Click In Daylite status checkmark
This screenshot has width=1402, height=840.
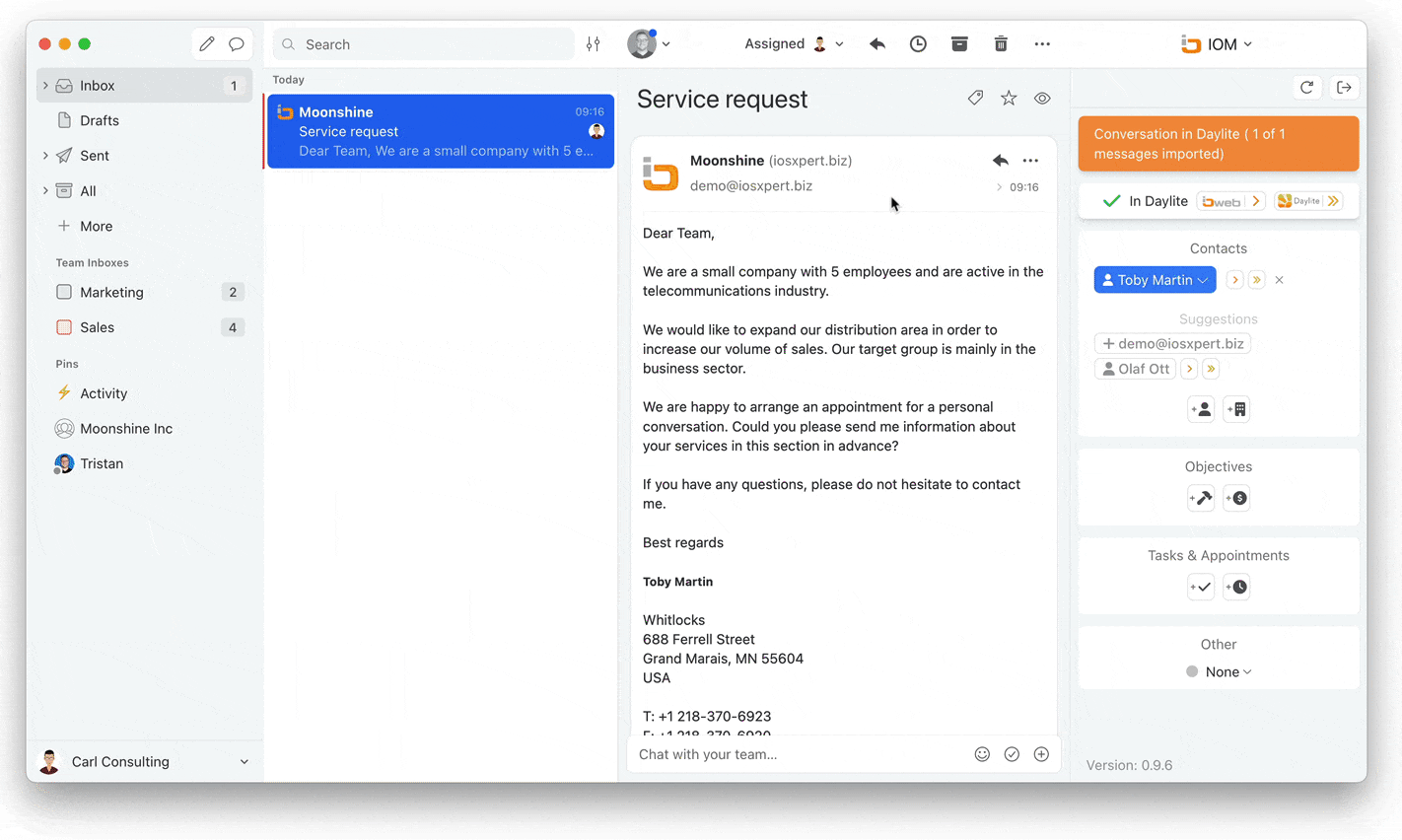point(1111,201)
